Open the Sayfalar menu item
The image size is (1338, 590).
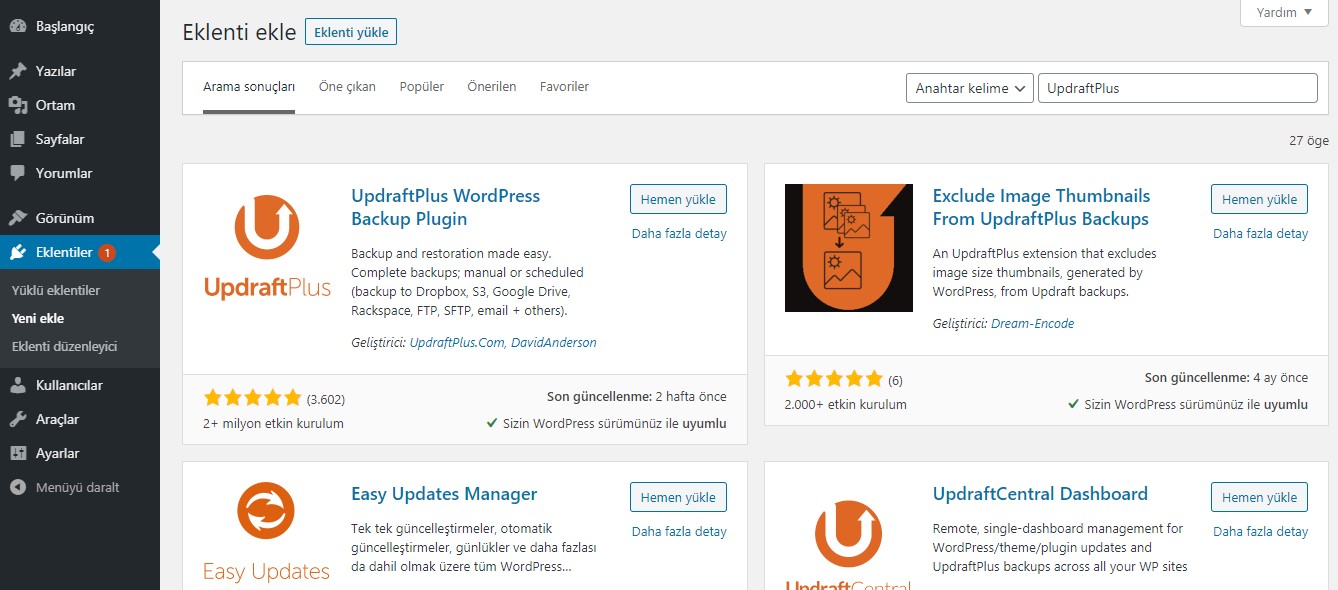(x=80, y=139)
